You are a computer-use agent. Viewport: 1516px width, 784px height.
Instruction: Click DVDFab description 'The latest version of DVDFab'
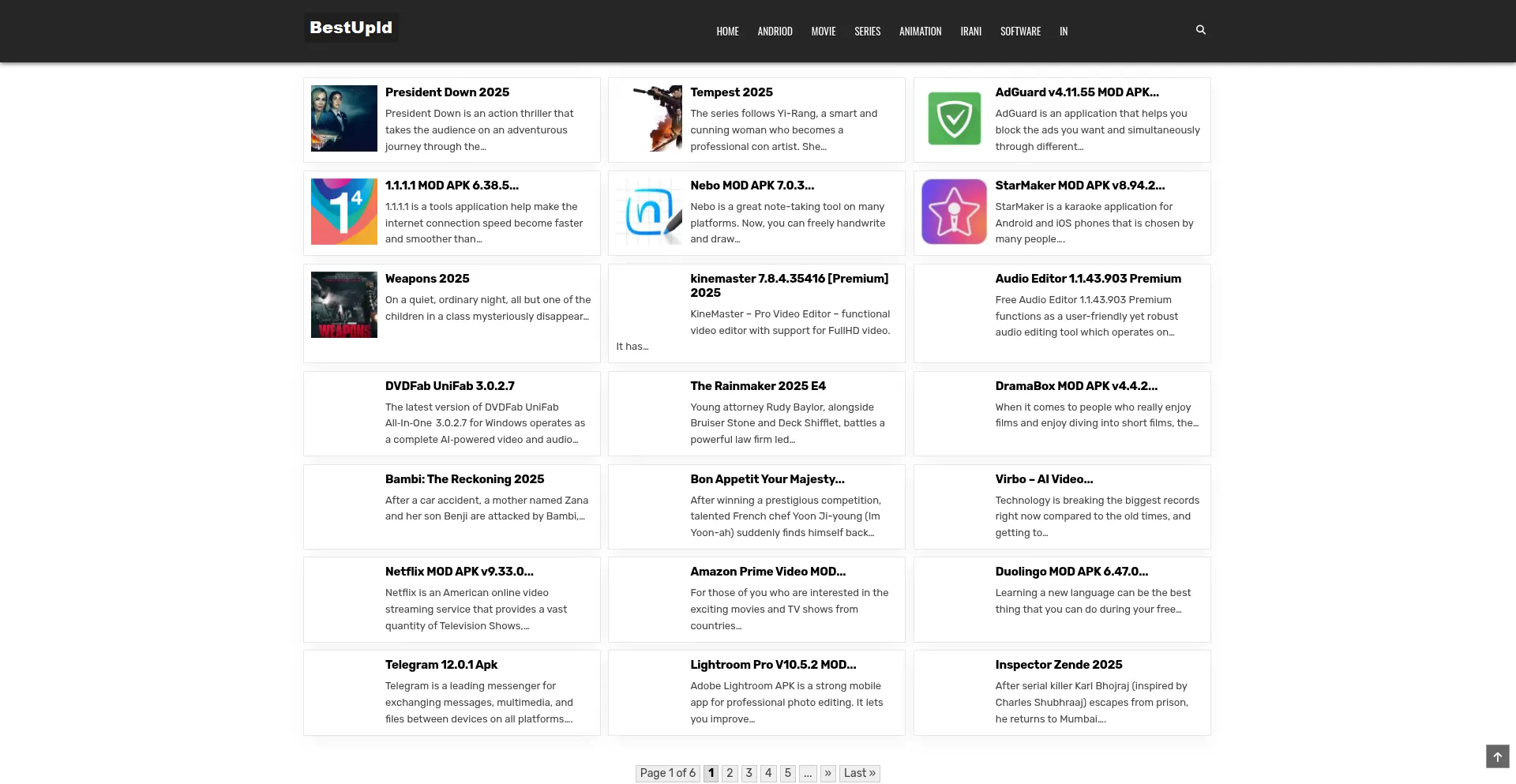(485, 423)
